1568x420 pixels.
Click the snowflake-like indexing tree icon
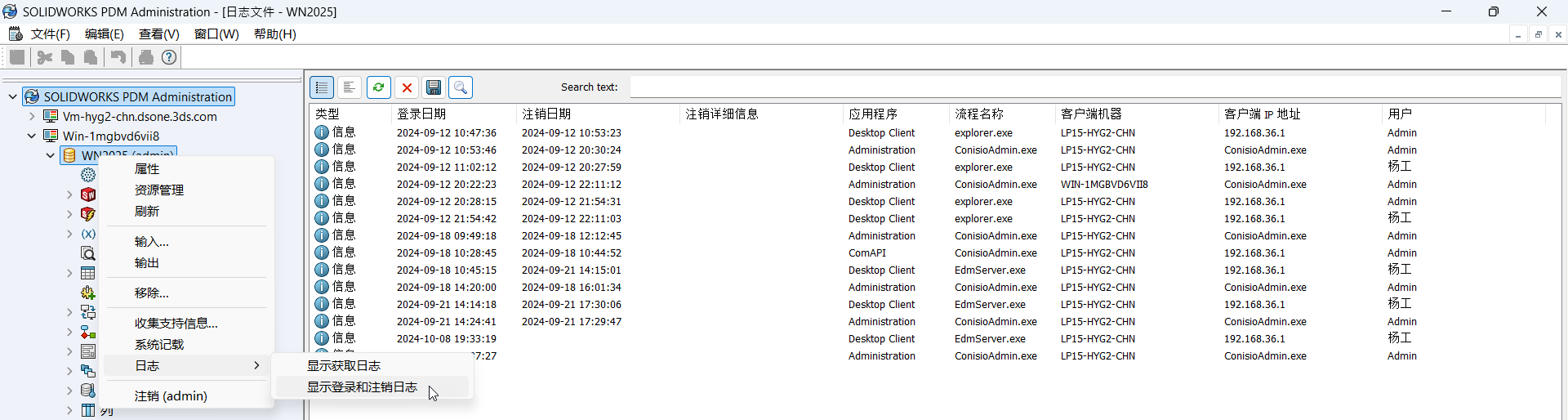88,175
